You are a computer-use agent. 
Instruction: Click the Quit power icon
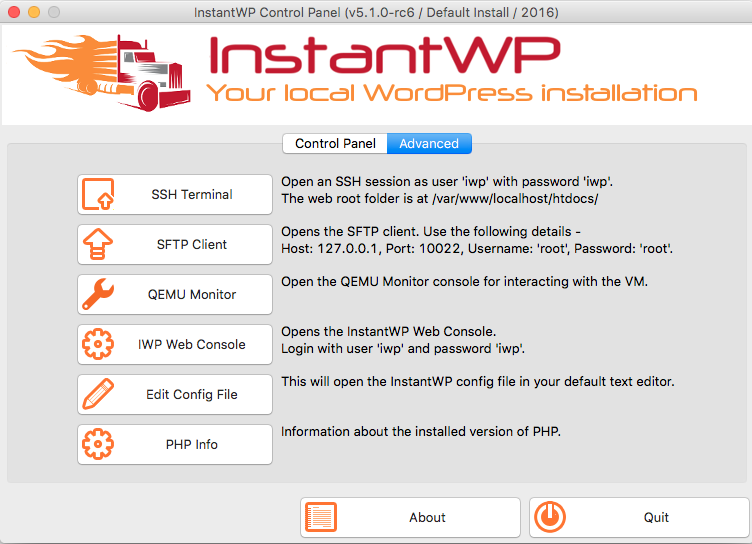coord(550,517)
